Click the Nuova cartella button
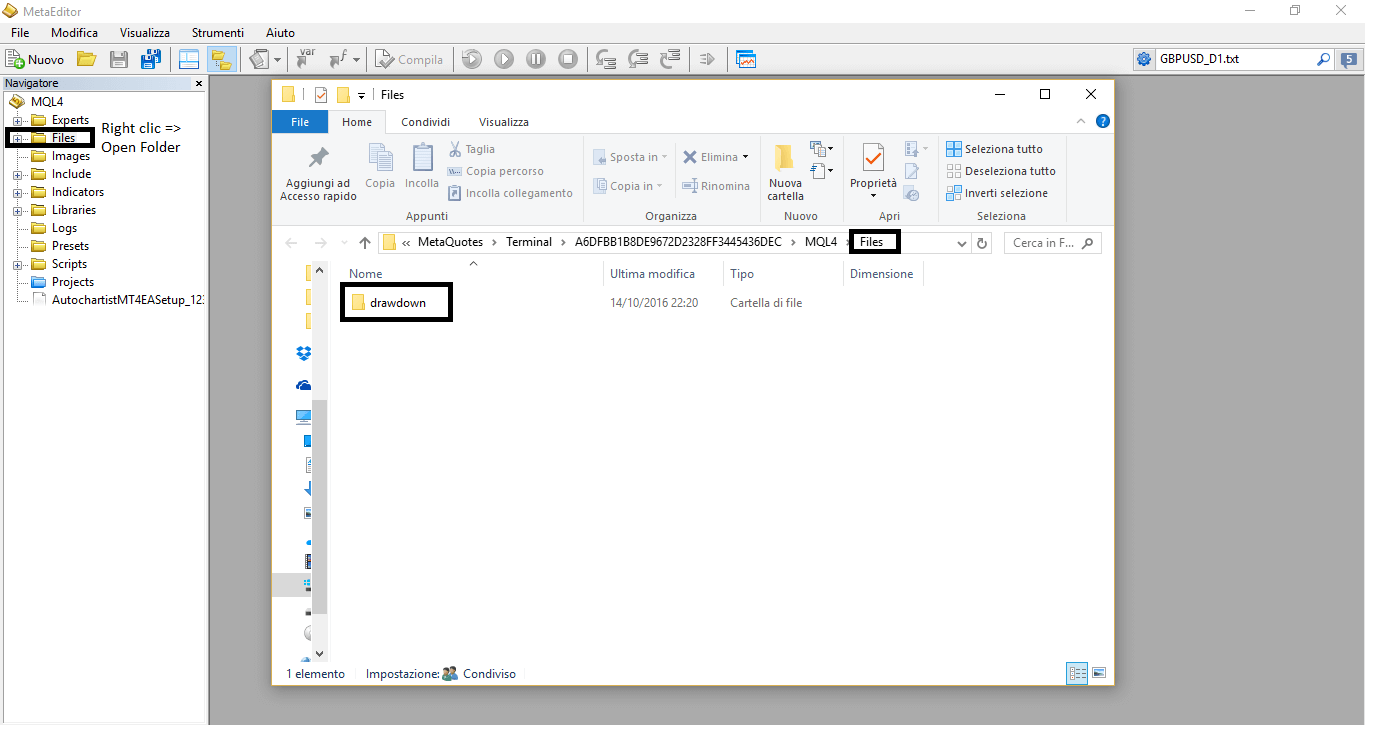This screenshot has width=1380, height=738. click(785, 172)
